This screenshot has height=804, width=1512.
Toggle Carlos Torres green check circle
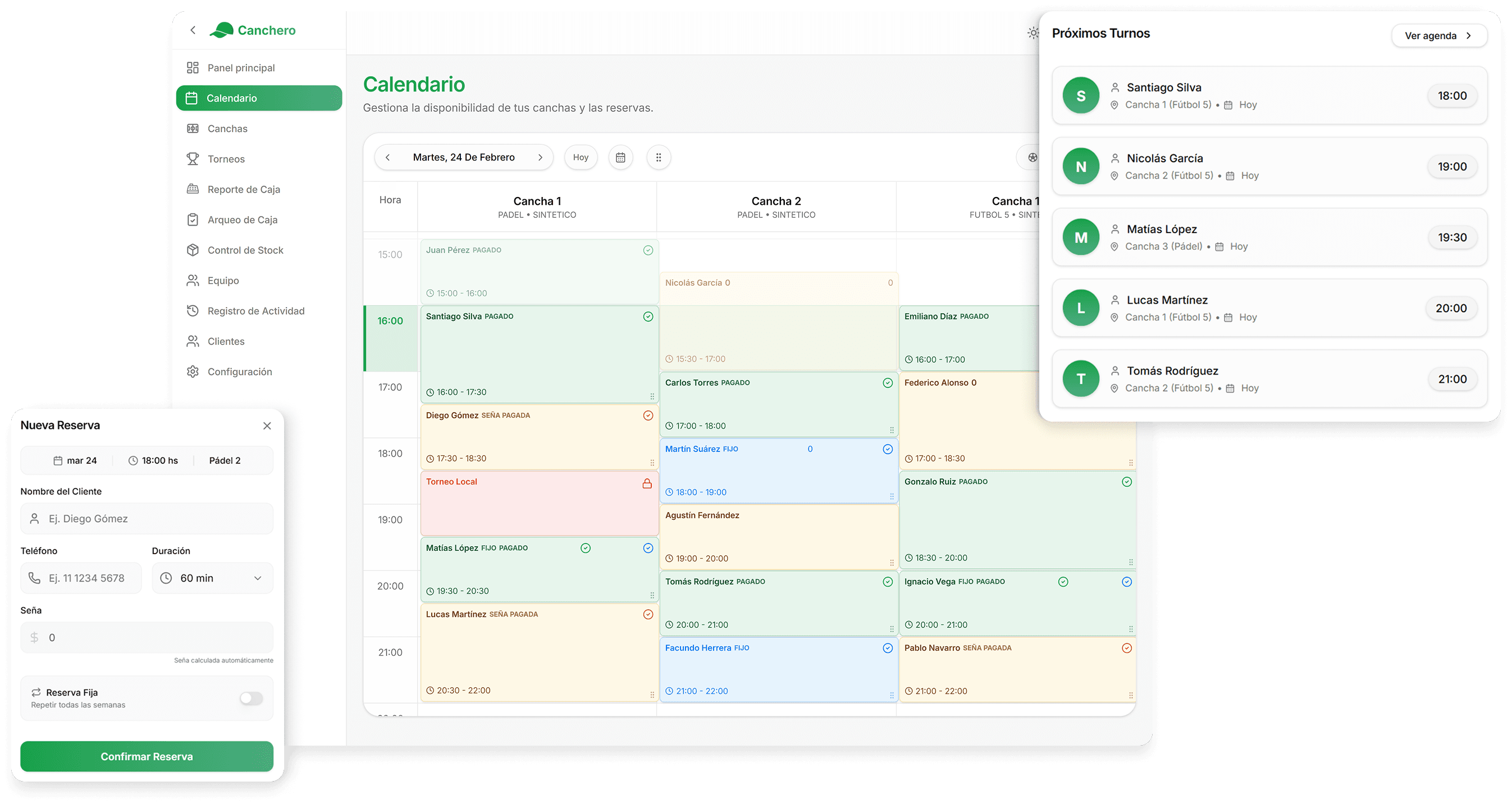click(888, 383)
